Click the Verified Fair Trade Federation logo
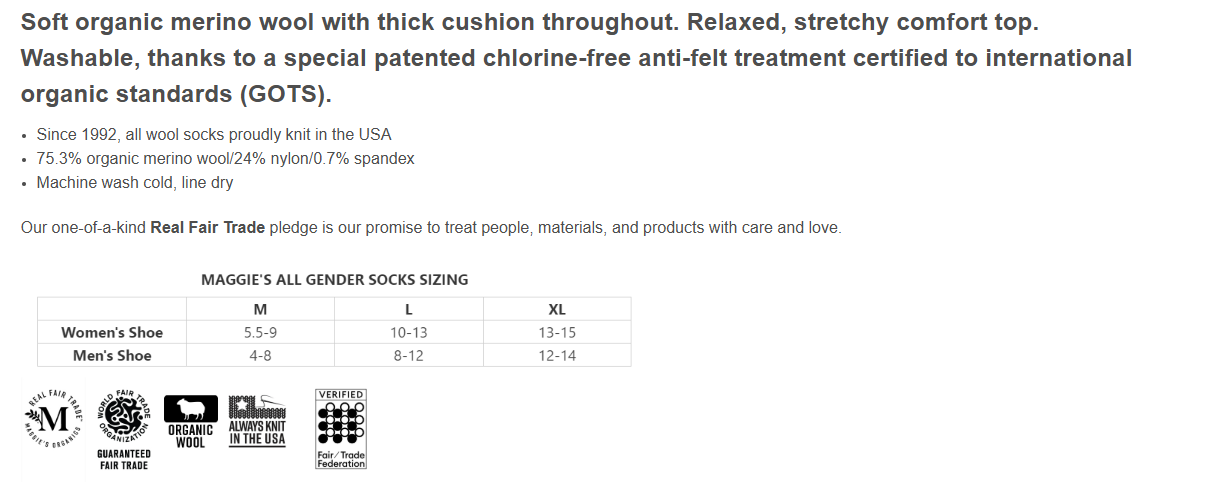Viewport: 1205px width, 493px height. pyautogui.click(x=341, y=430)
